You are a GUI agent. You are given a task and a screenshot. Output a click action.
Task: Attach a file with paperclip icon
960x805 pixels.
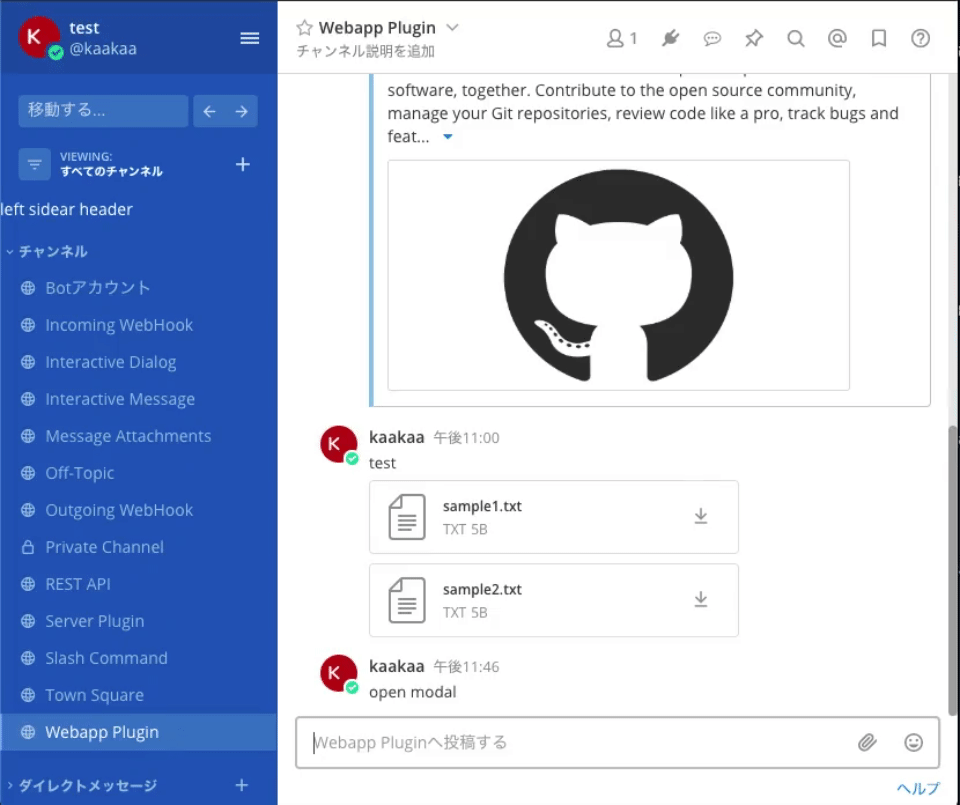[867, 743]
